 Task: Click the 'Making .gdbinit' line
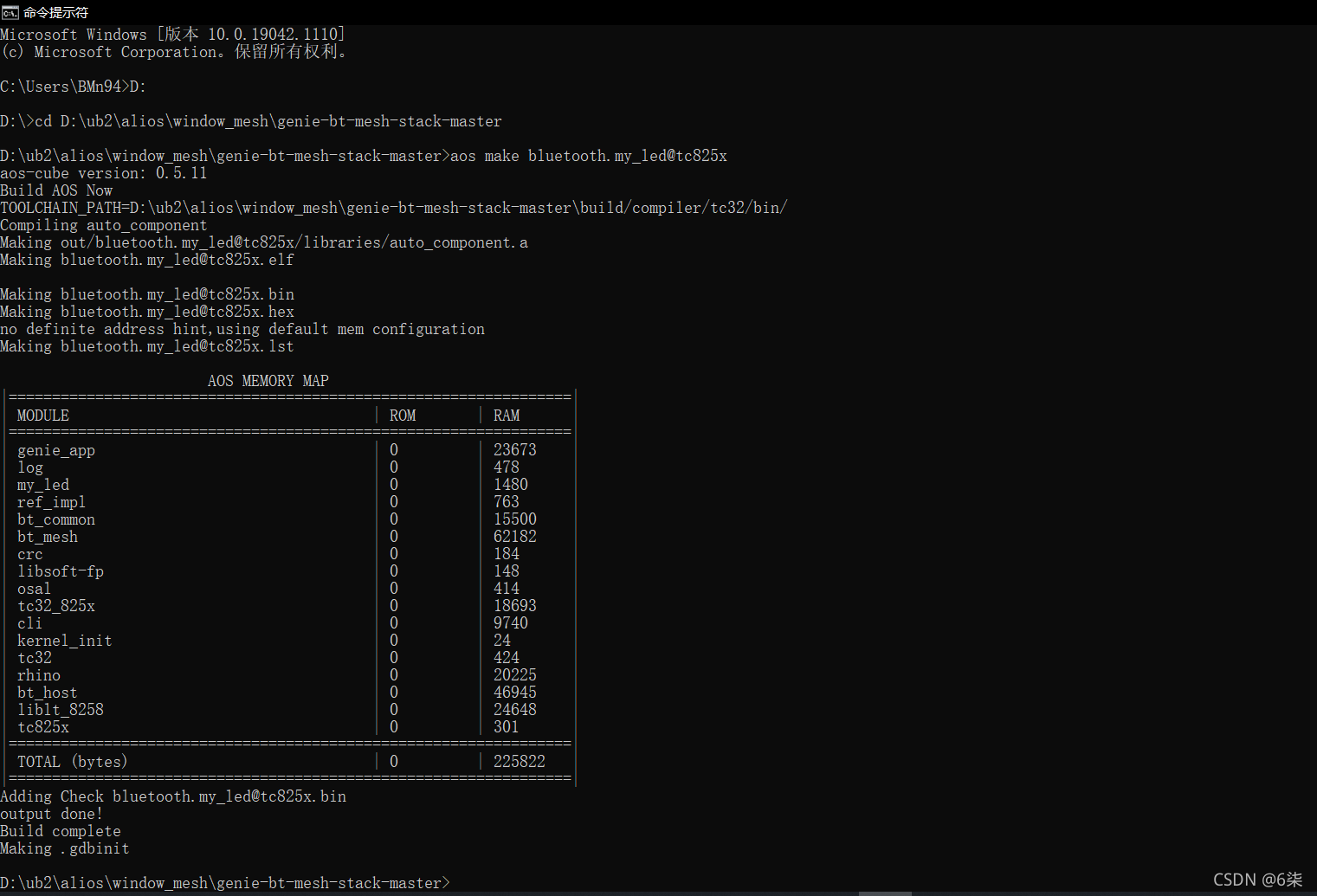tap(65, 848)
